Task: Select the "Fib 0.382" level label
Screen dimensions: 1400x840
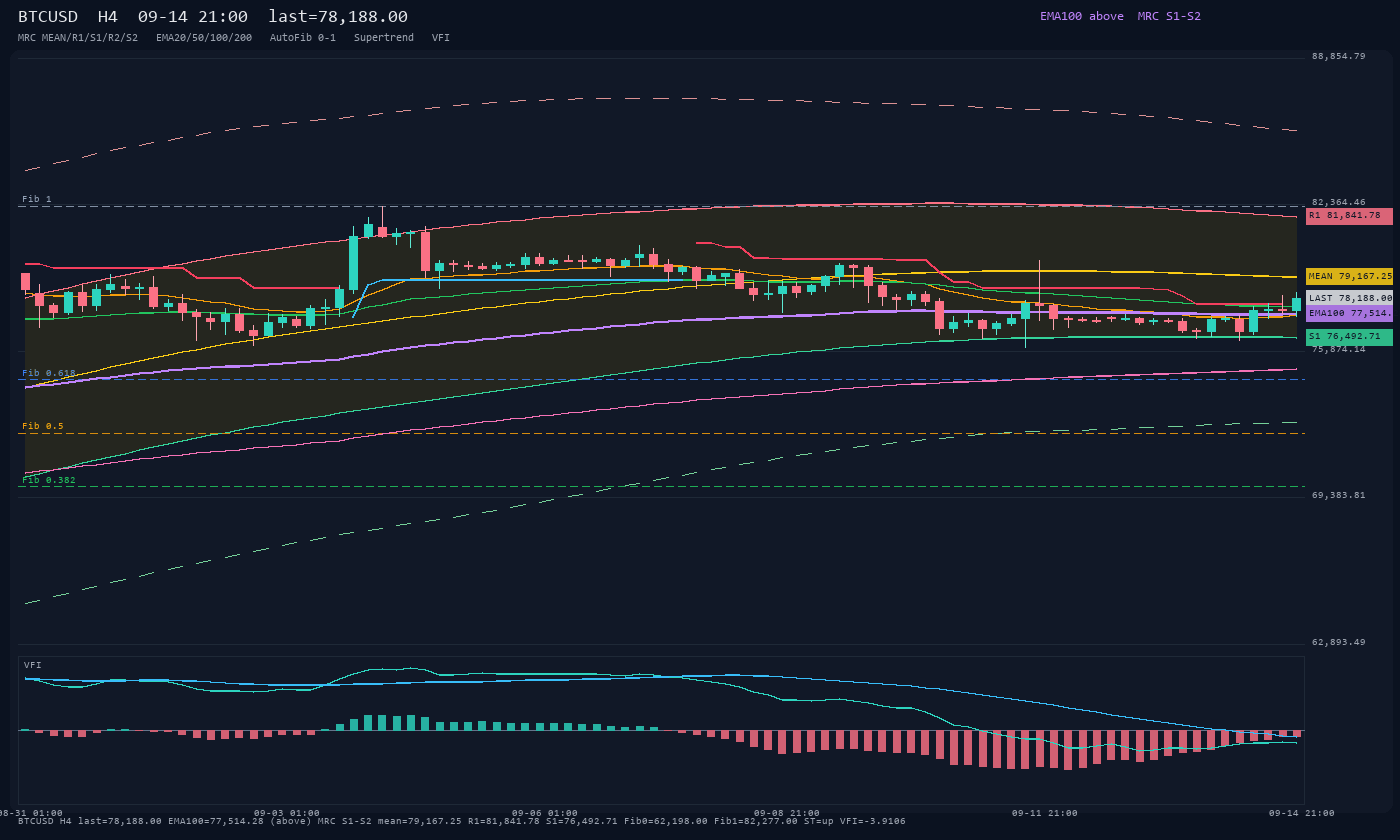Action: 49,480
